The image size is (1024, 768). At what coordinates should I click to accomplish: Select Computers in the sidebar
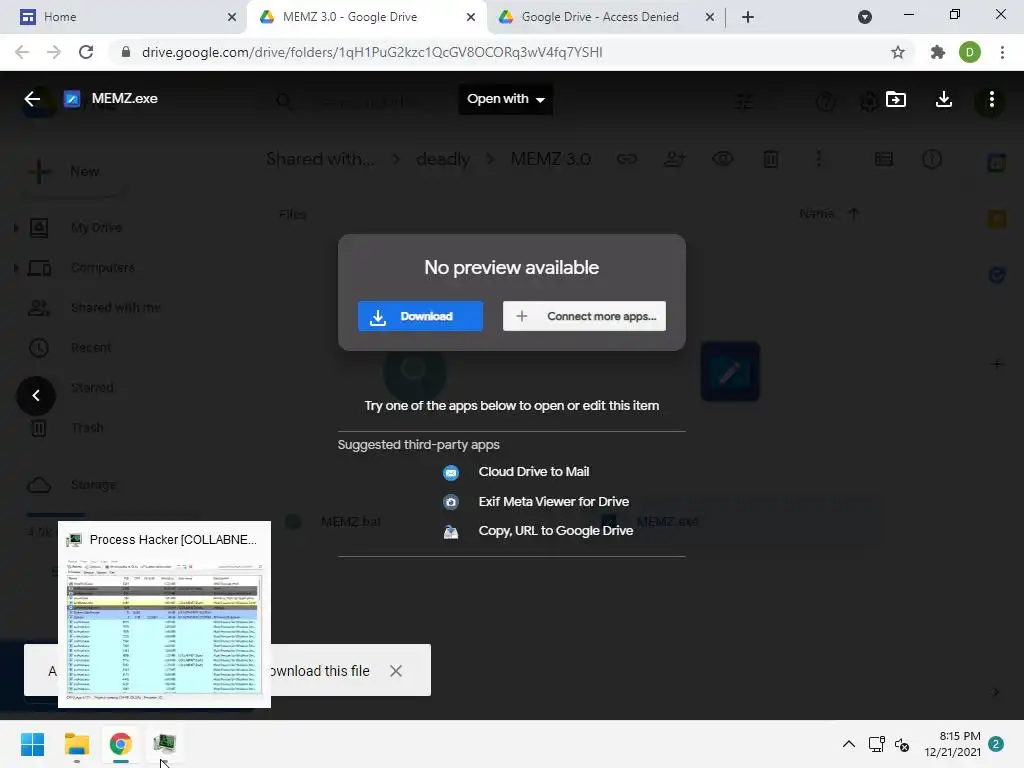coord(103,268)
